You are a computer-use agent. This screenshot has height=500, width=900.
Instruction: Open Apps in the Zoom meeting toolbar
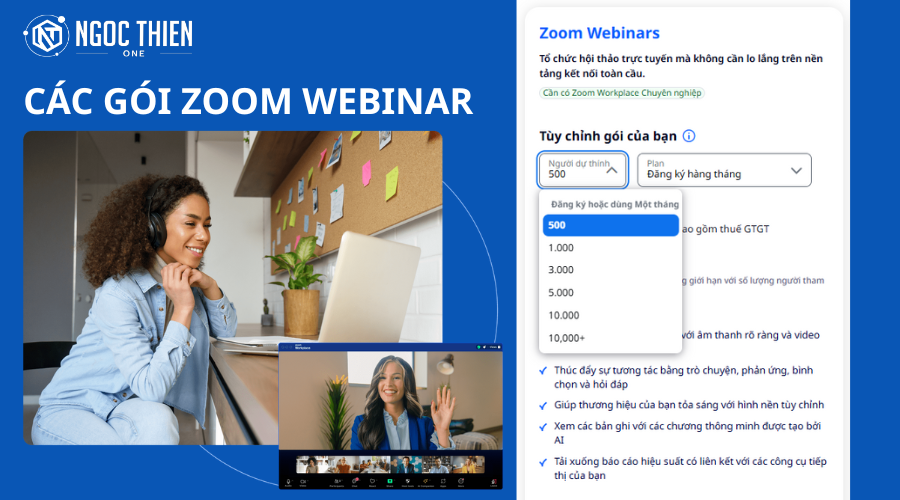click(x=443, y=481)
